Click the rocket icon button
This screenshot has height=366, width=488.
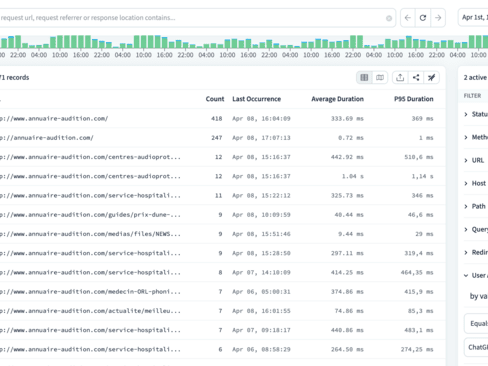[431, 78]
